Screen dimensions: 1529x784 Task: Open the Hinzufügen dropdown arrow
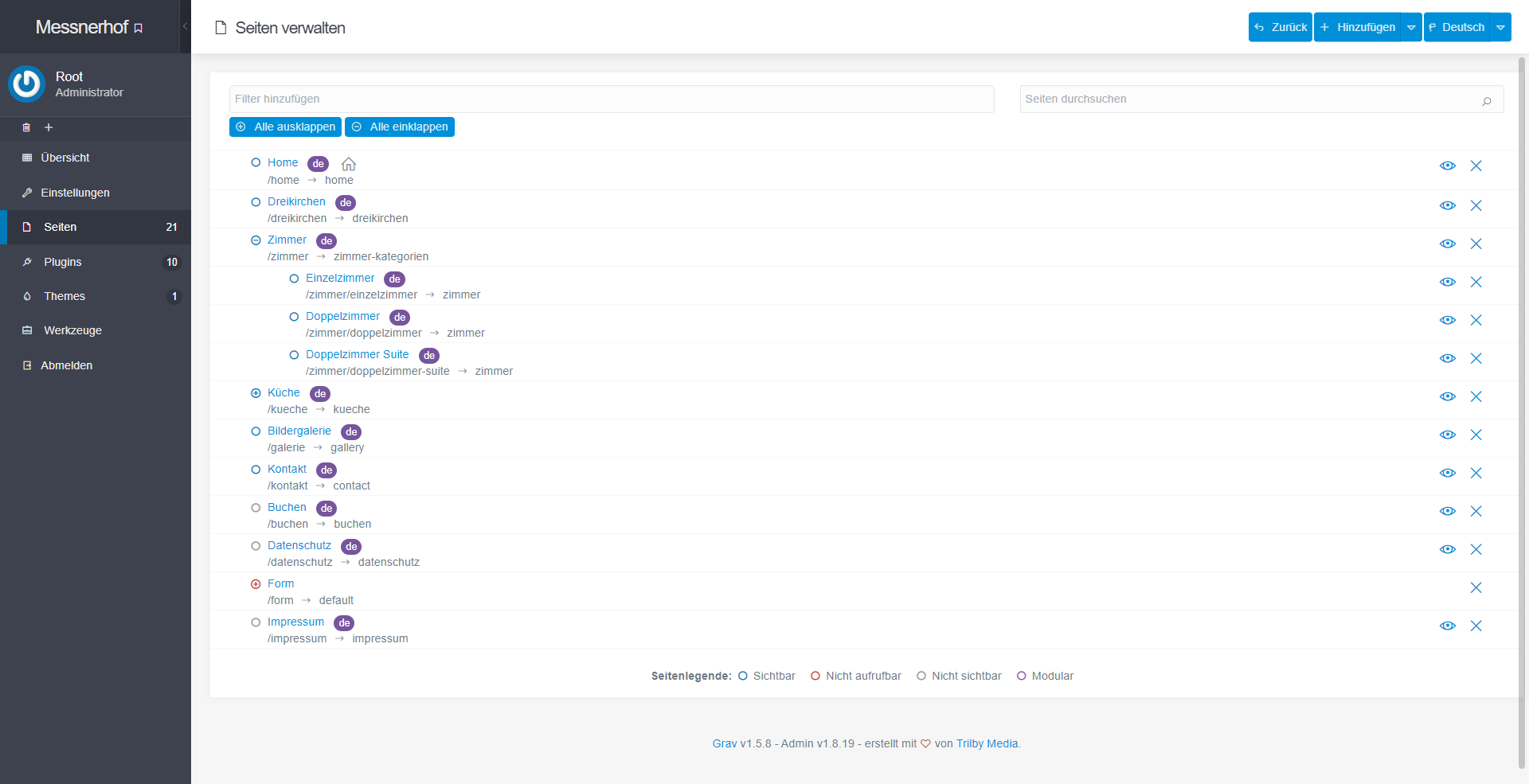(1411, 27)
